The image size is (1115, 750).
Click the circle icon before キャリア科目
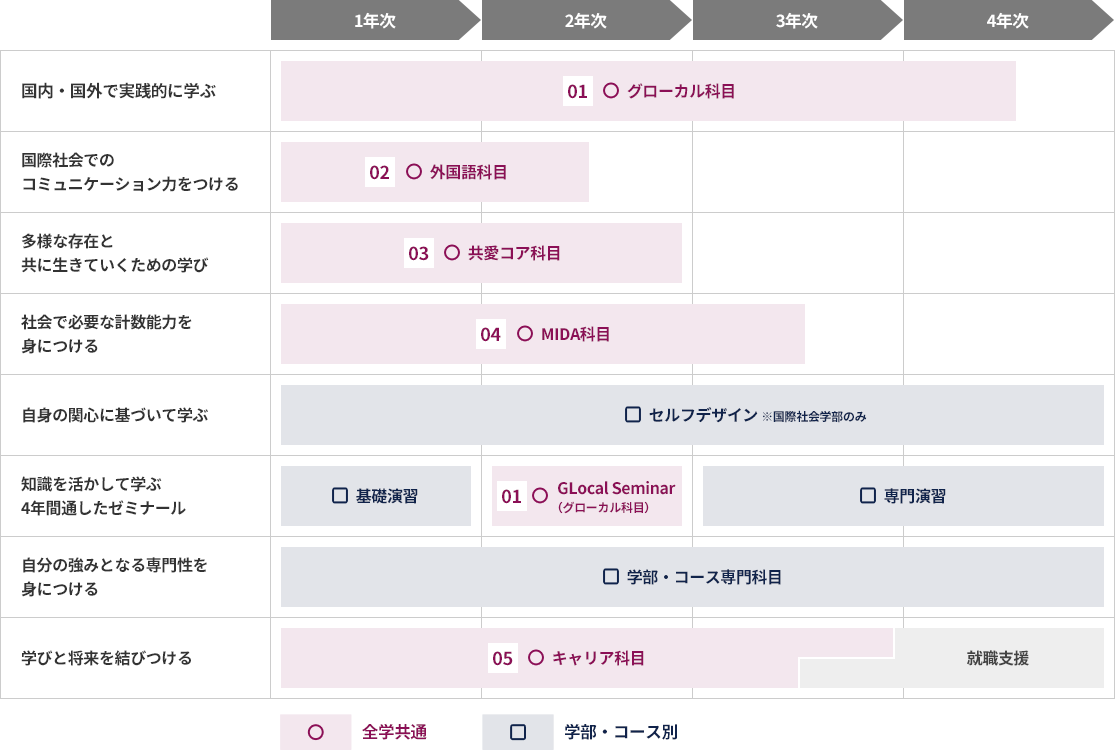pos(535,658)
